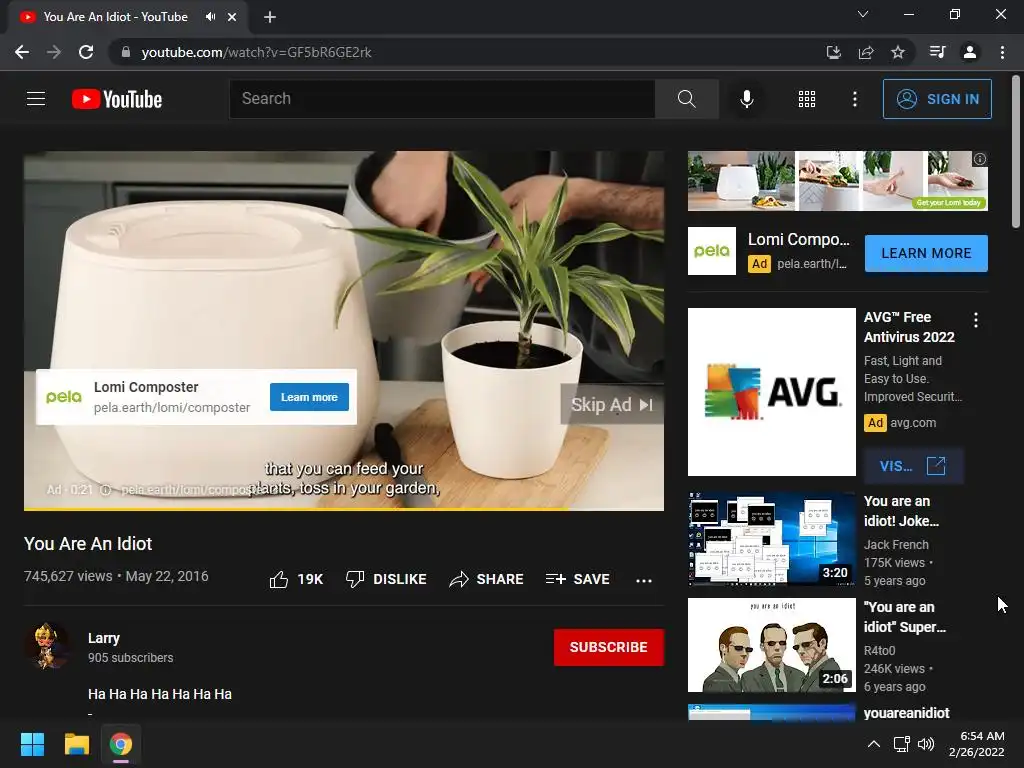Open AVG ad options three-dot menu

pyautogui.click(x=976, y=320)
